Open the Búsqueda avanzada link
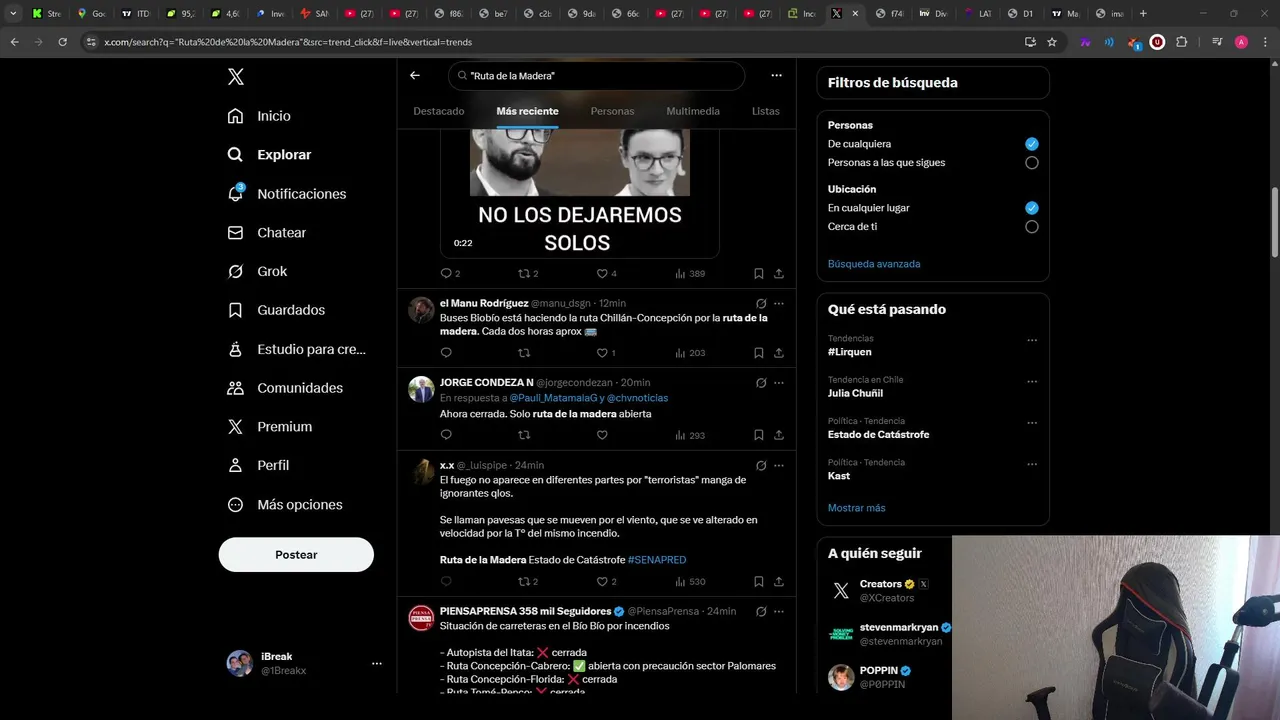The image size is (1280, 720). pyautogui.click(x=874, y=264)
